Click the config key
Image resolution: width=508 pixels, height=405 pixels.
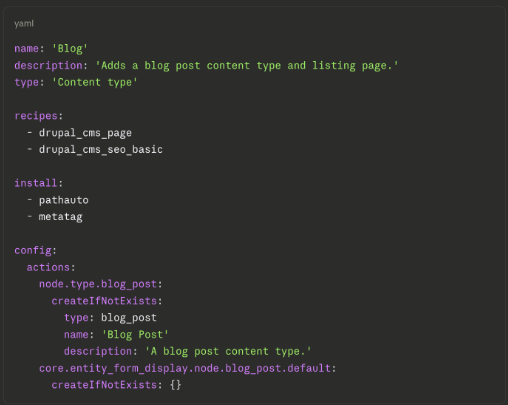33,251
